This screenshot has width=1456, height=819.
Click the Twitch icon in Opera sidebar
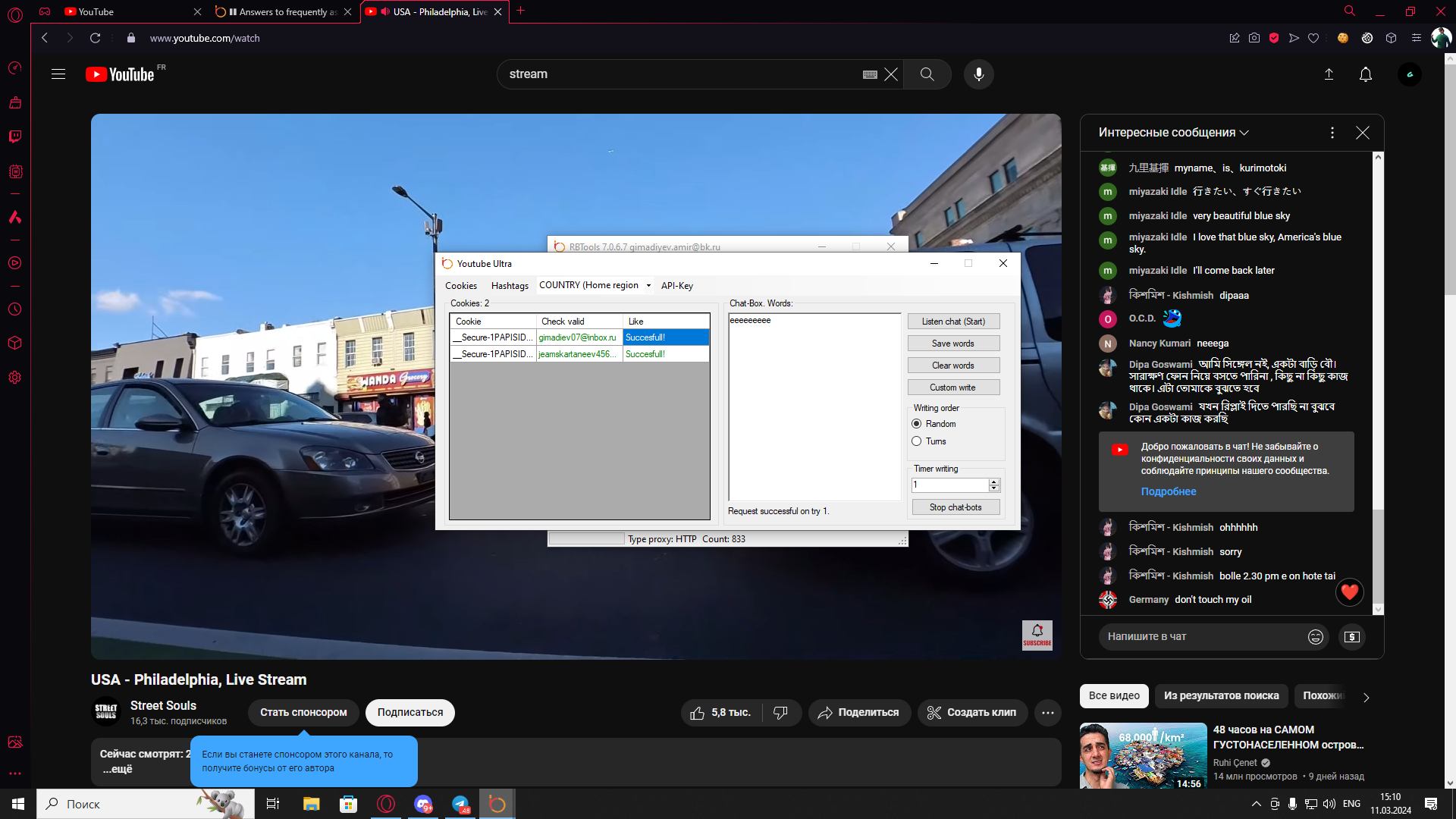coord(14,136)
